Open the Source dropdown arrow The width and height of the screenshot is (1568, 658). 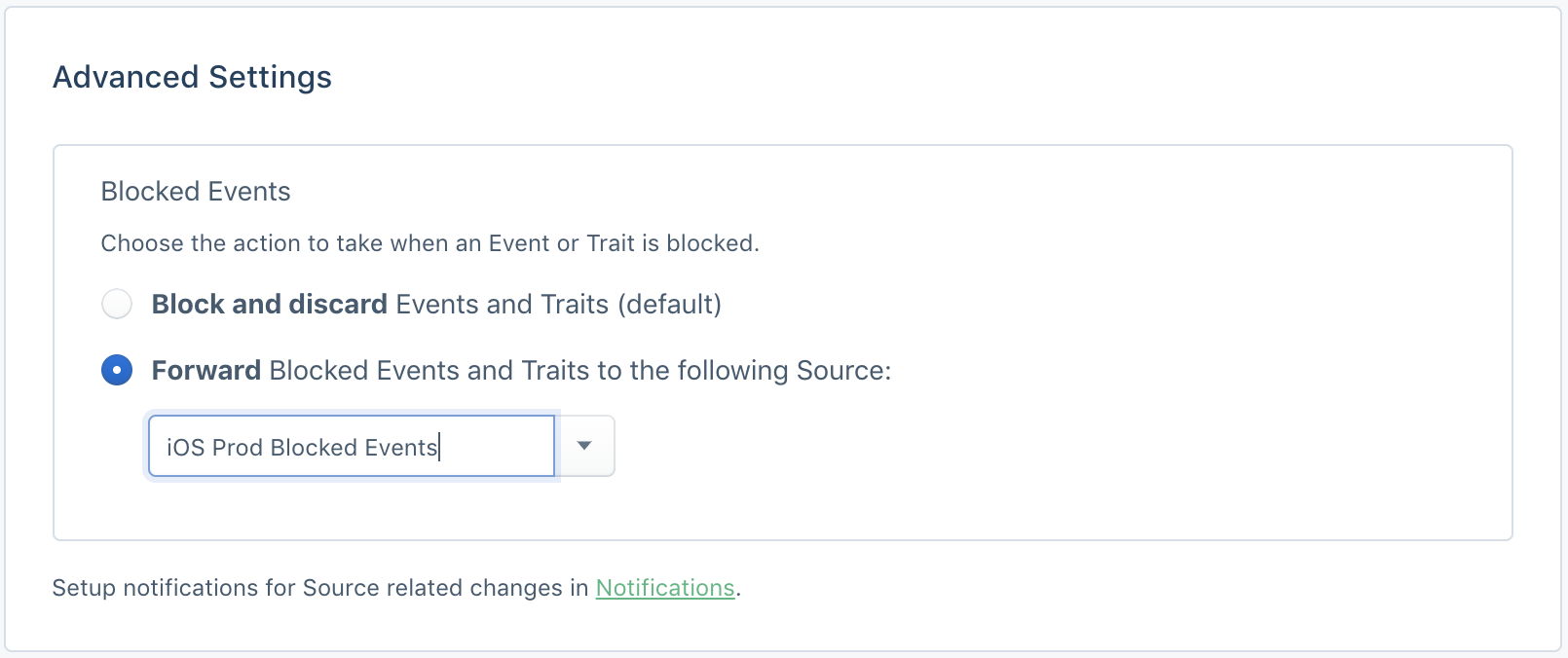584,446
